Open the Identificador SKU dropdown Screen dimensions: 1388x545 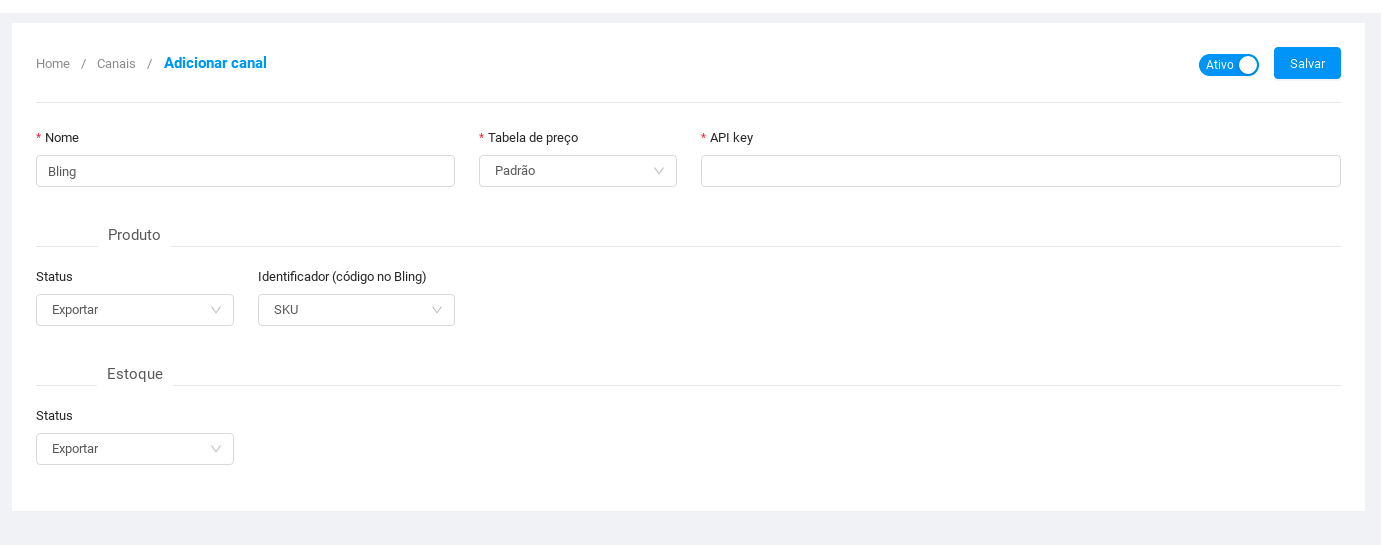(x=356, y=310)
